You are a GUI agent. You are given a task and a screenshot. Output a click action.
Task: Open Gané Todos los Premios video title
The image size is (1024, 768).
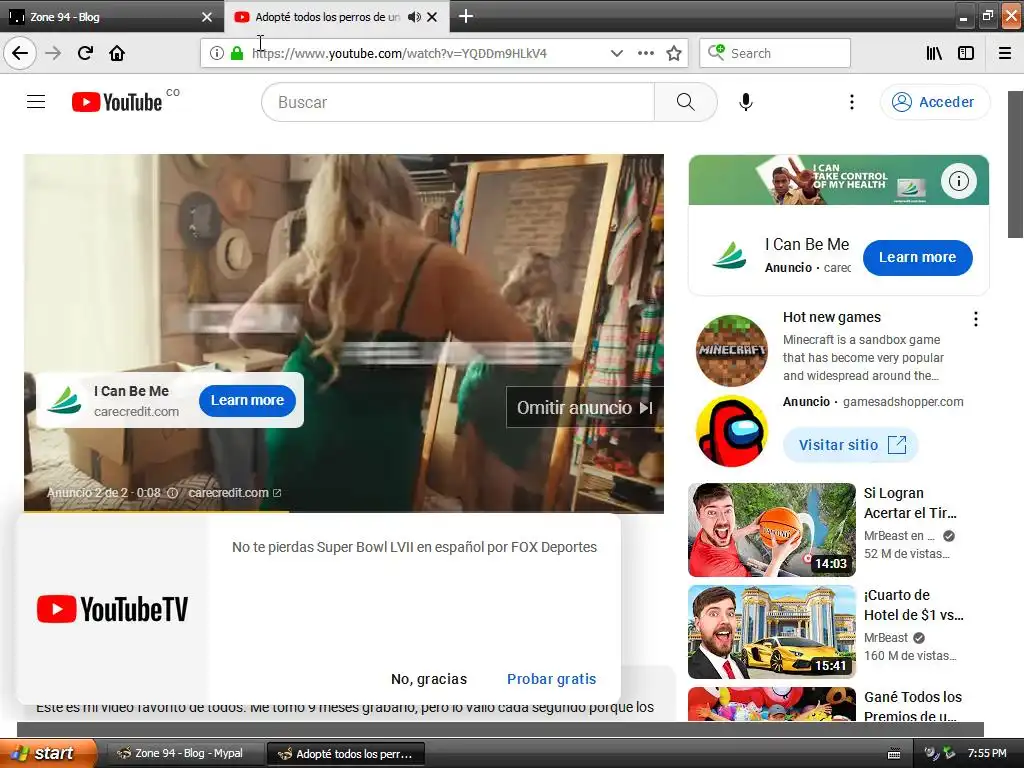tap(912, 706)
